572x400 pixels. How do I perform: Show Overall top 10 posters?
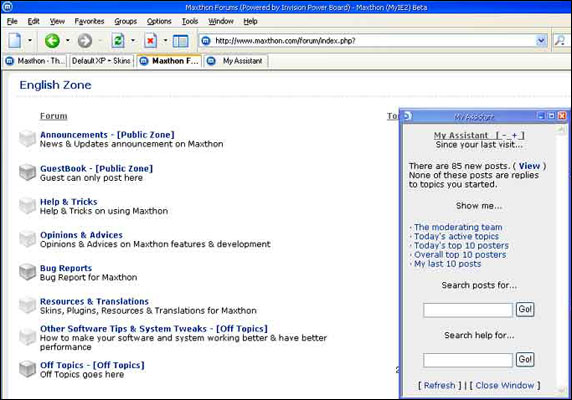point(460,255)
